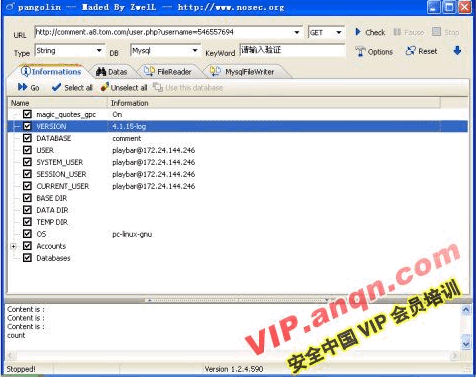Click the blue down arrow icon

457,51
